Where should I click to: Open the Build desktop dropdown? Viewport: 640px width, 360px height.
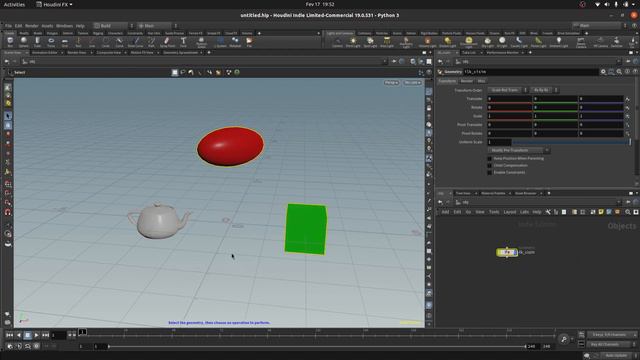113,26
